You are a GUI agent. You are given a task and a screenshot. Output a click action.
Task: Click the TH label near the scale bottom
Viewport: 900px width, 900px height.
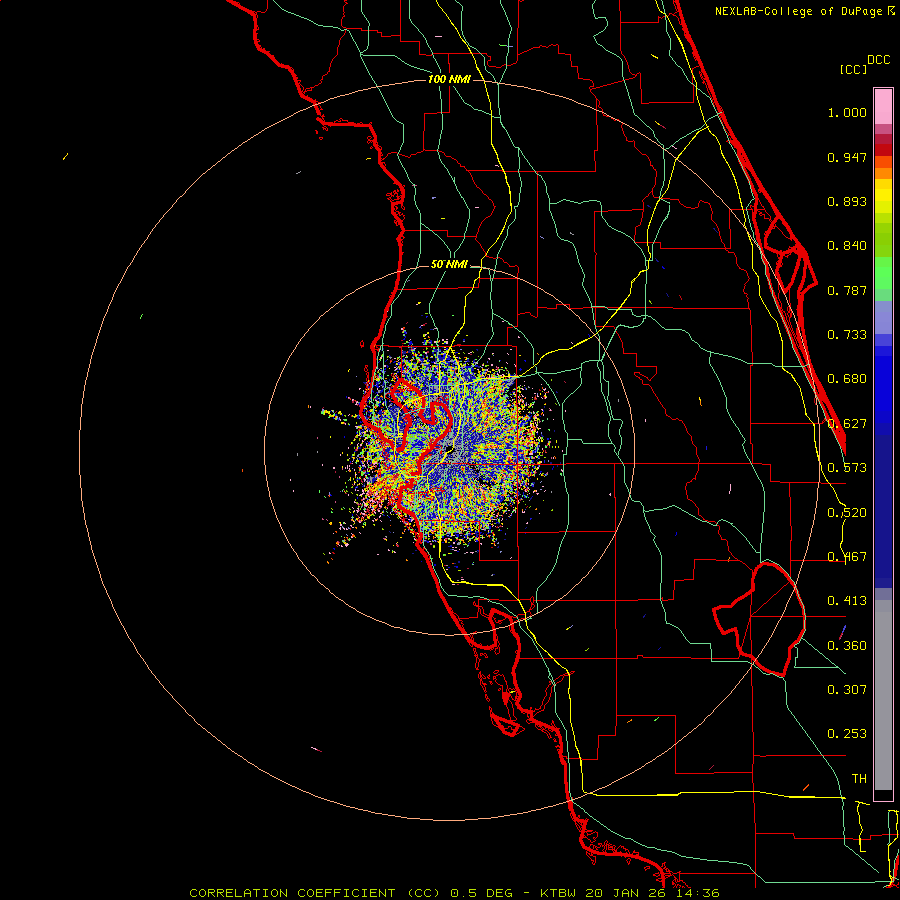859,779
